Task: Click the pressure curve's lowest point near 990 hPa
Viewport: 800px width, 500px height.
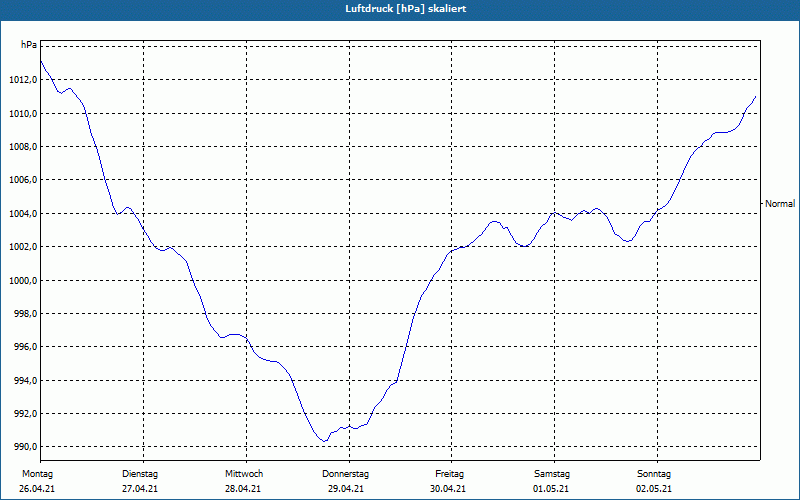Action: click(324, 441)
